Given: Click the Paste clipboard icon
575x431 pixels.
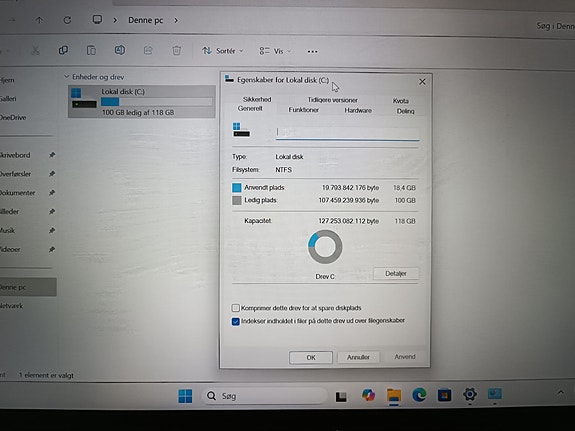Looking at the screenshot, I should click(x=91, y=50).
